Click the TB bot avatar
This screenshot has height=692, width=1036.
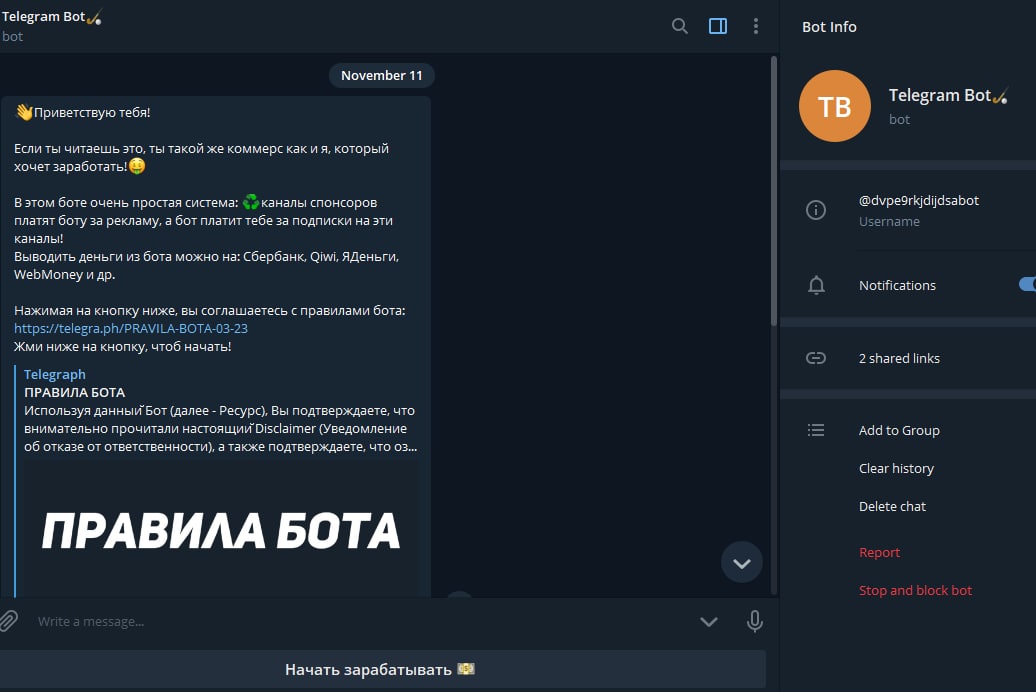pyautogui.click(x=834, y=106)
